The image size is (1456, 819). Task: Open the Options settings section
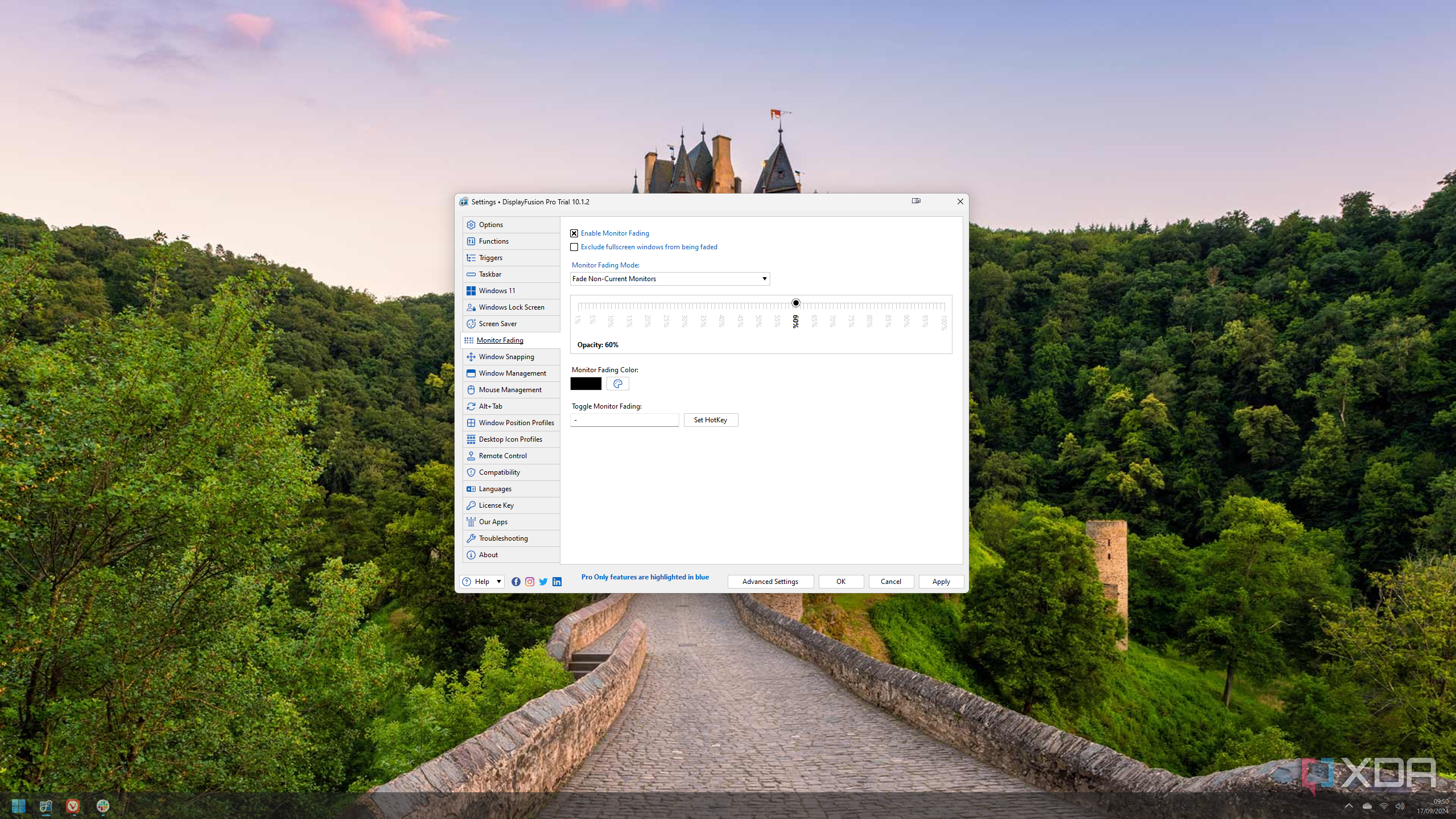(x=511, y=225)
